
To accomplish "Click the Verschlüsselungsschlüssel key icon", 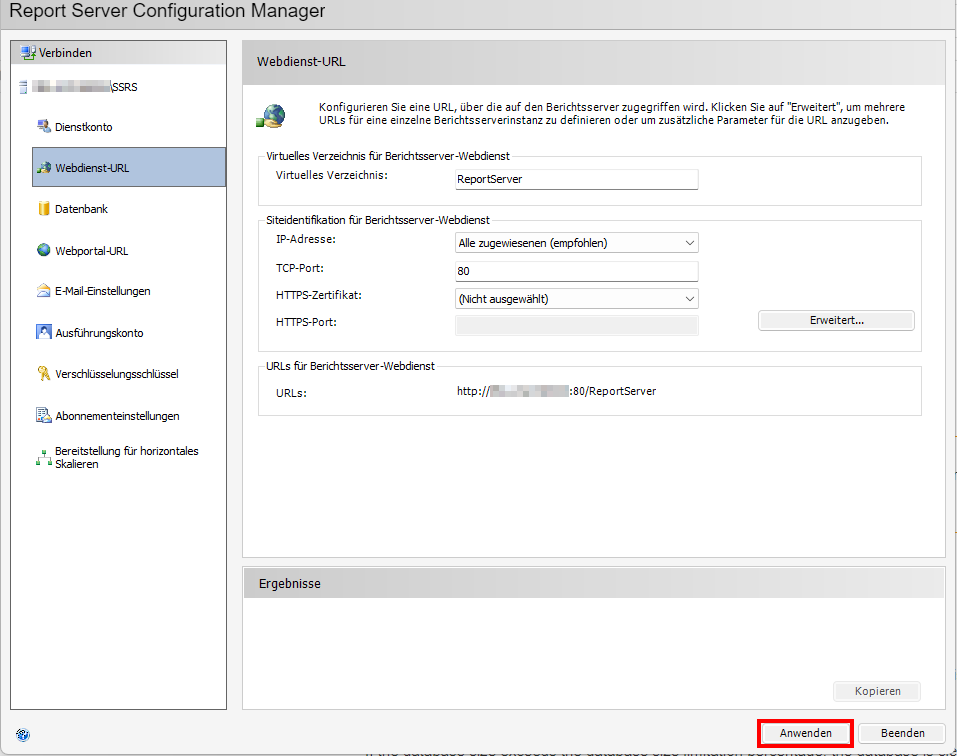I will click(43, 374).
